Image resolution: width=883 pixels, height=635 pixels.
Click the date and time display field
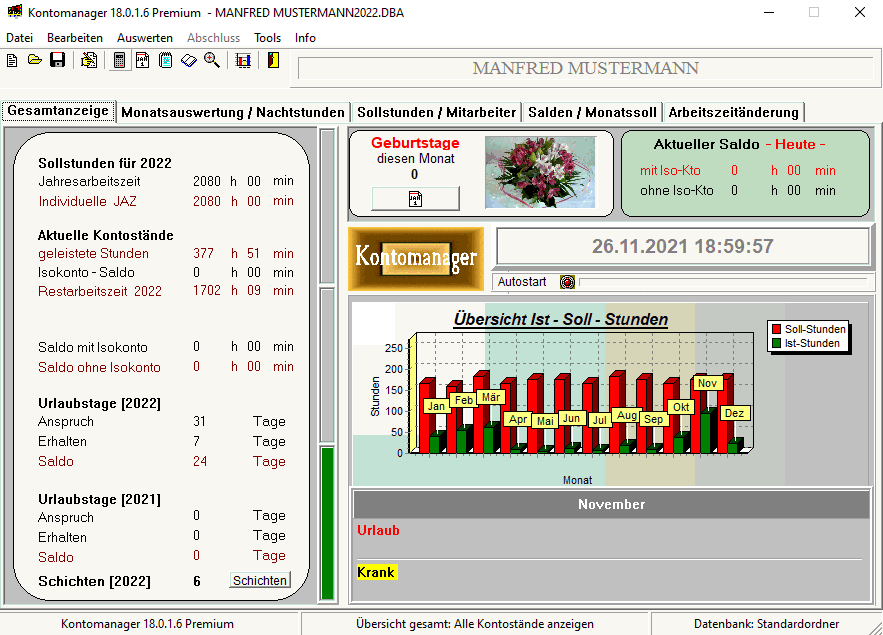coord(683,246)
